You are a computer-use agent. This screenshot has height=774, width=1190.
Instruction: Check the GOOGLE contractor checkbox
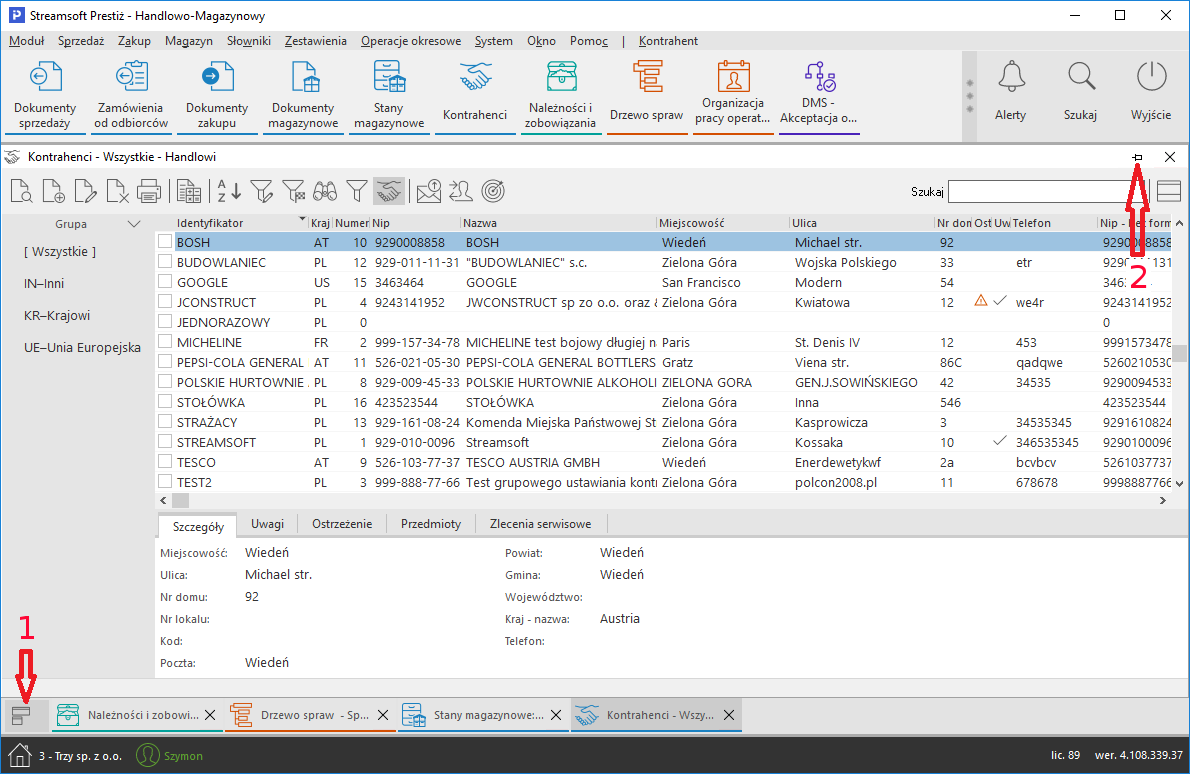click(165, 282)
